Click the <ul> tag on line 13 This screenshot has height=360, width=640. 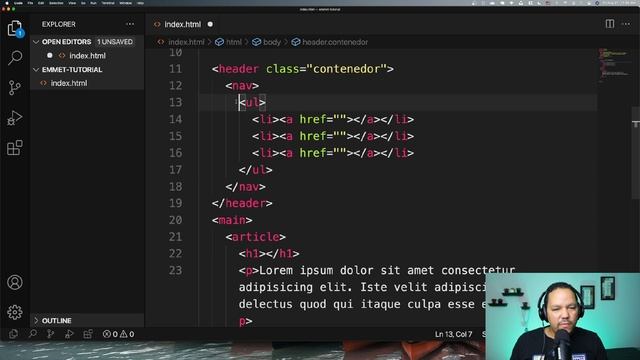(x=252, y=102)
